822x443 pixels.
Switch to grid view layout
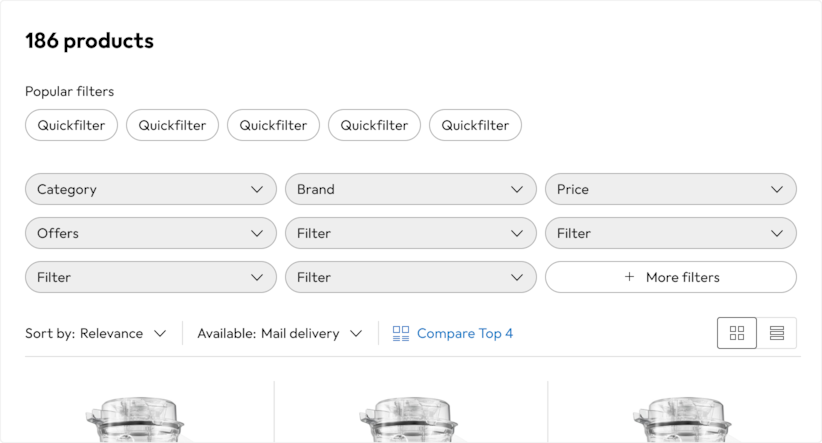737,333
